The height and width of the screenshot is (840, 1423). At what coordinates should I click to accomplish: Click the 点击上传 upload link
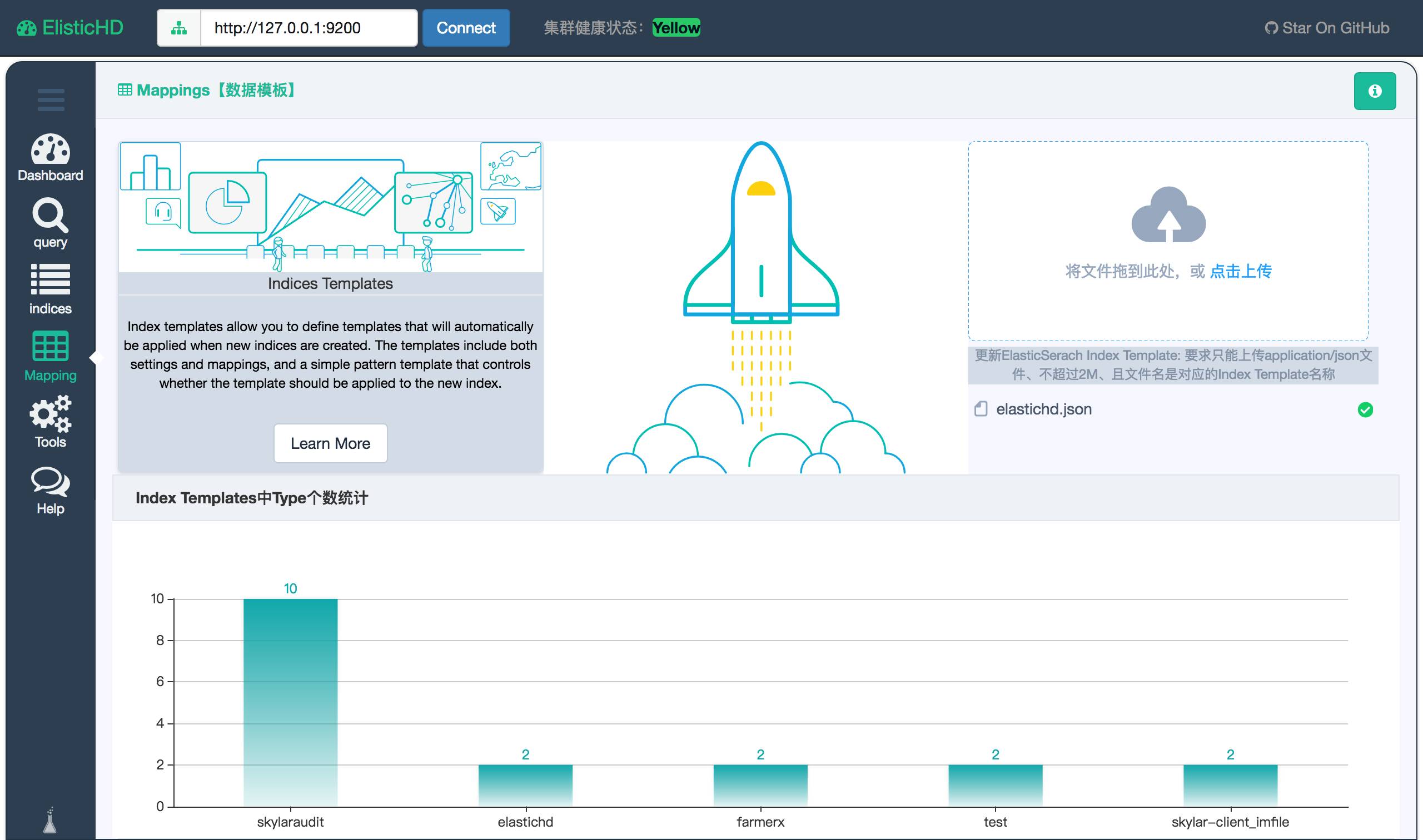tap(1241, 272)
